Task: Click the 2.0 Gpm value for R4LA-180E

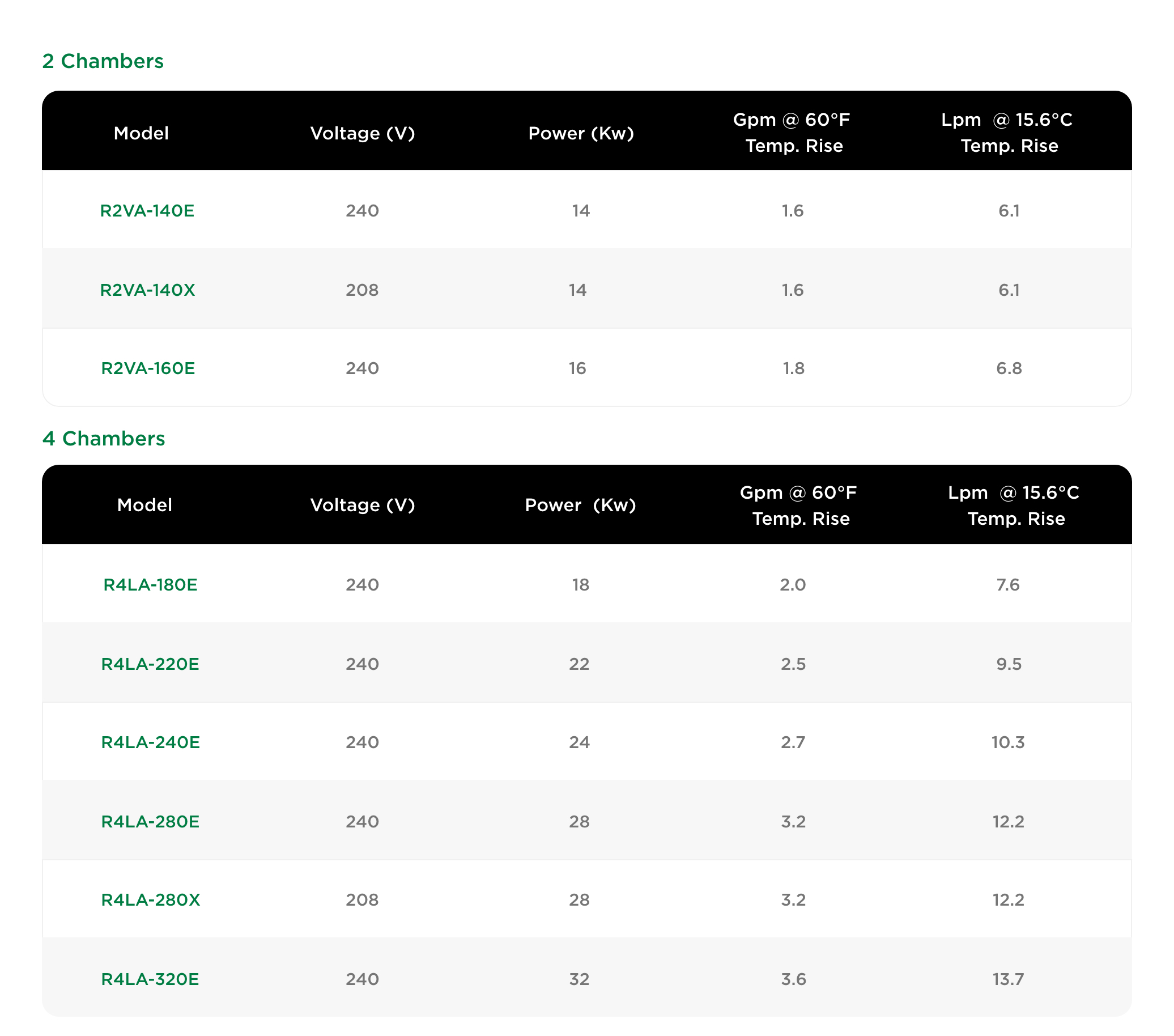Action: pos(793,585)
